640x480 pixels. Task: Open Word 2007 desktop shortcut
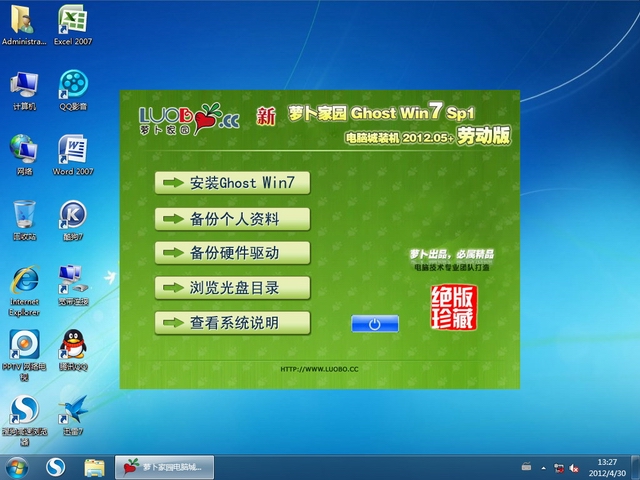(73, 155)
